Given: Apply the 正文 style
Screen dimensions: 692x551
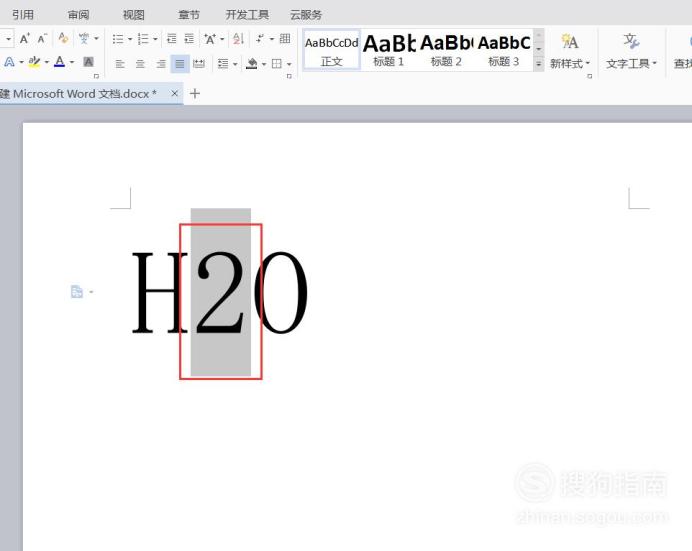Looking at the screenshot, I should pos(332,50).
